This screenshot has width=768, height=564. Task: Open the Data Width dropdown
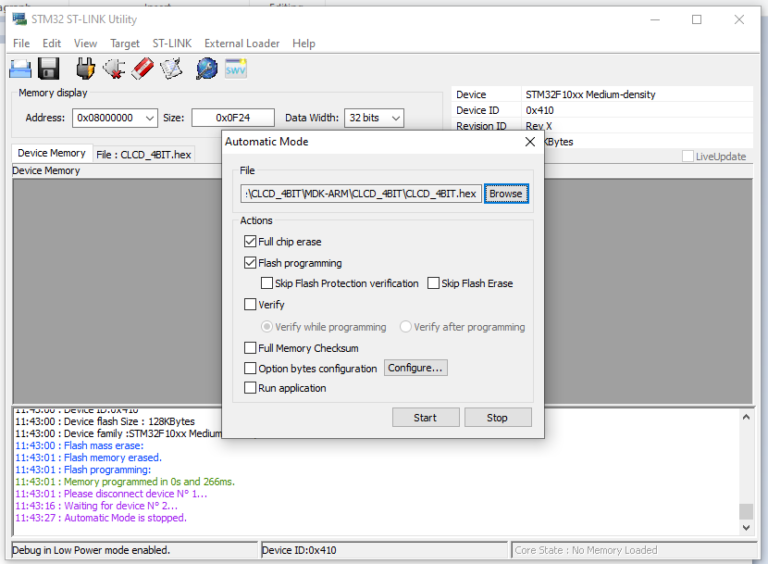(x=395, y=118)
